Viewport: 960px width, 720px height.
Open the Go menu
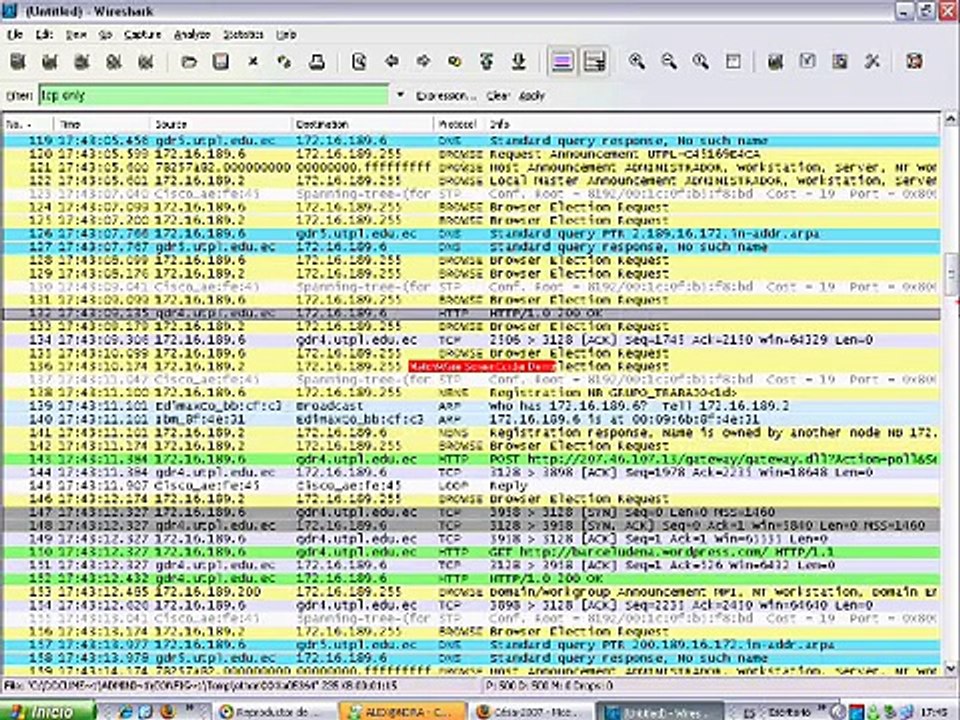point(105,35)
